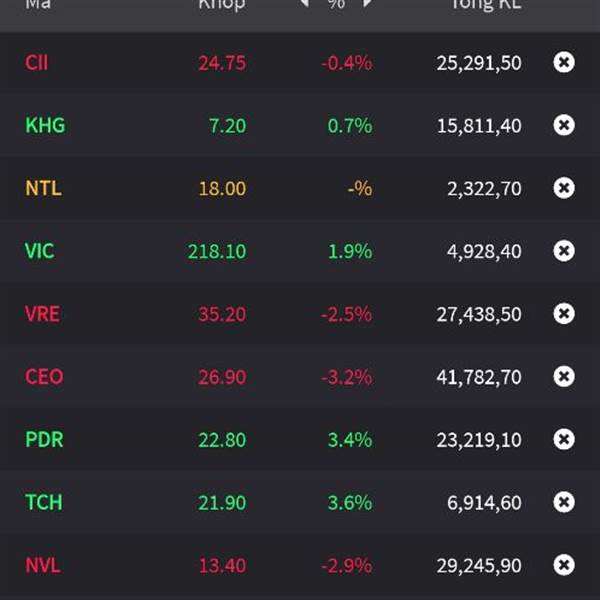
Task: Delete the NTL row with X icon
Action: [564, 188]
